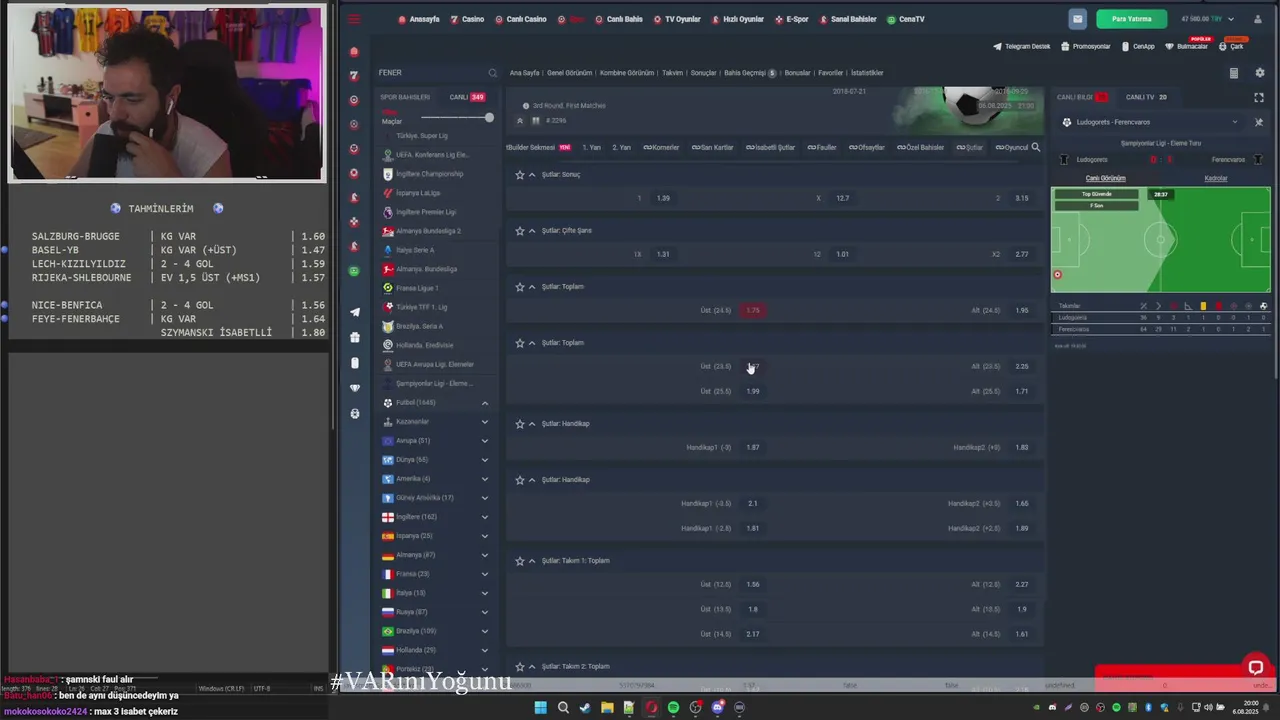The height and width of the screenshot is (720, 1280).
Task: Collapse the Futbol (1645) category
Action: click(x=485, y=403)
